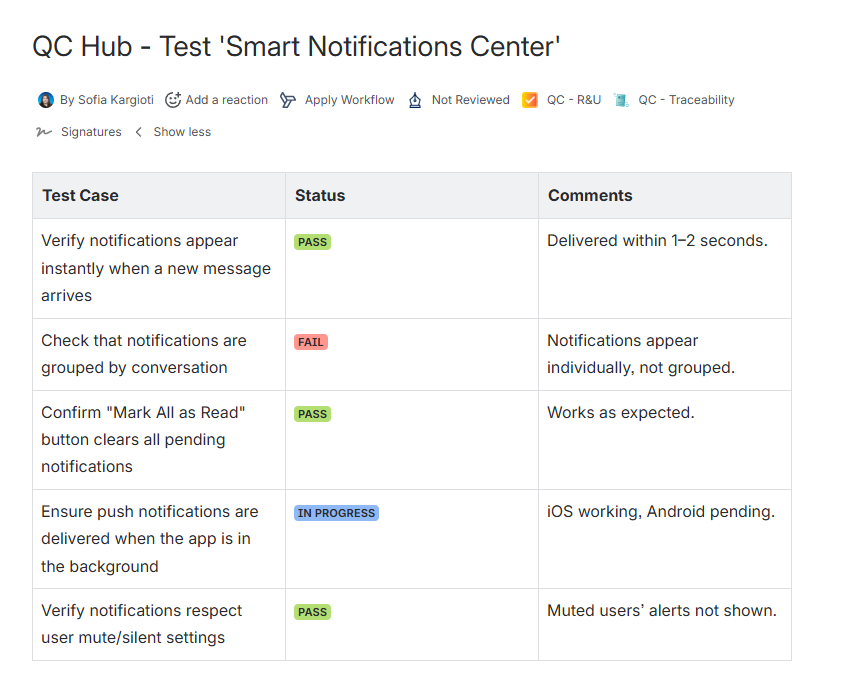This screenshot has height=690, width=850.
Task: Select the Comments column header
Action: [590, 196]
